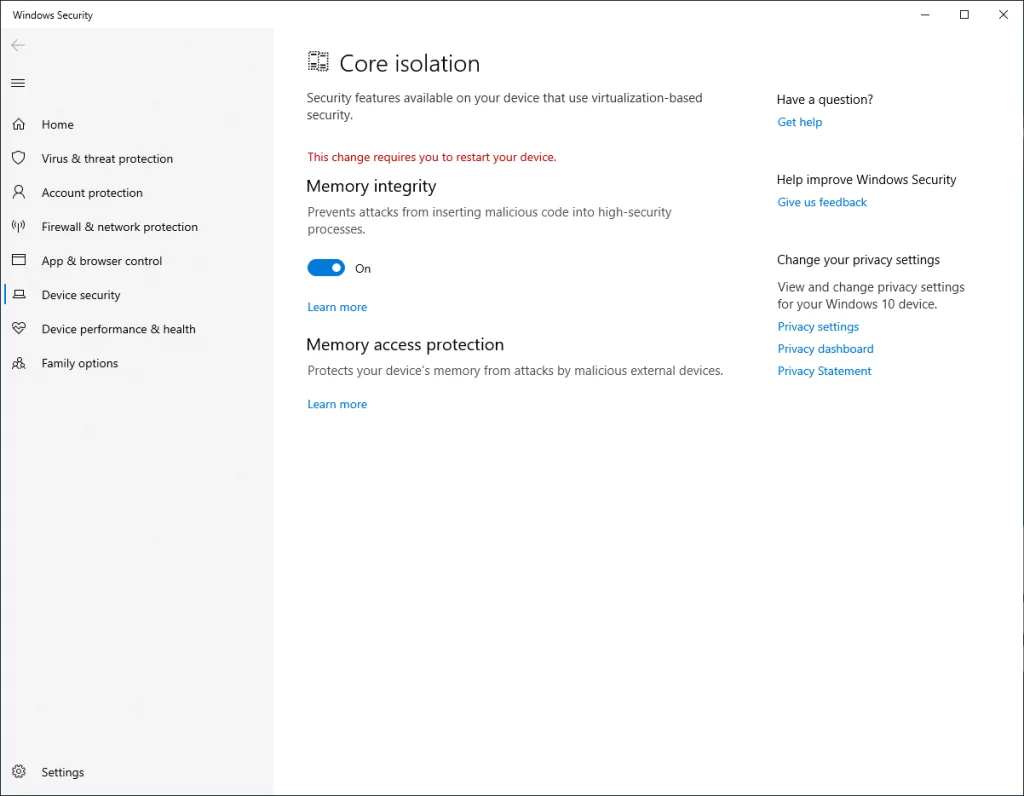Click the Change your privacy settings heading
The width and height of the screenshot is (1024, 796).
(858, 260)
